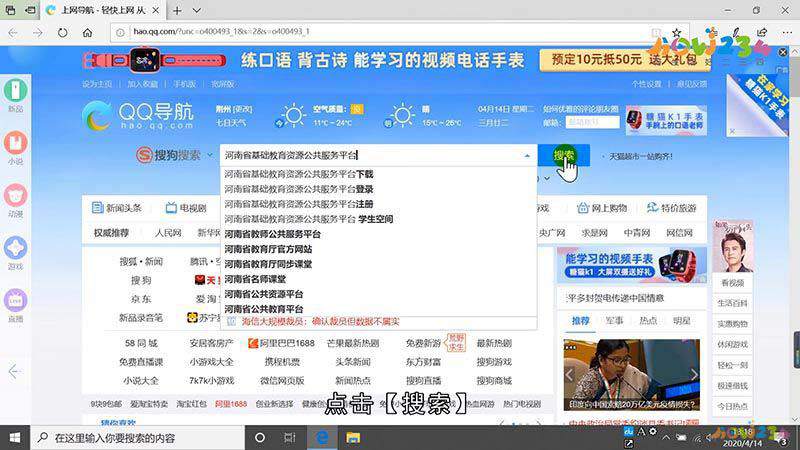Open the 携程机票 link
The image size is (800, 450).
point(282,362)
